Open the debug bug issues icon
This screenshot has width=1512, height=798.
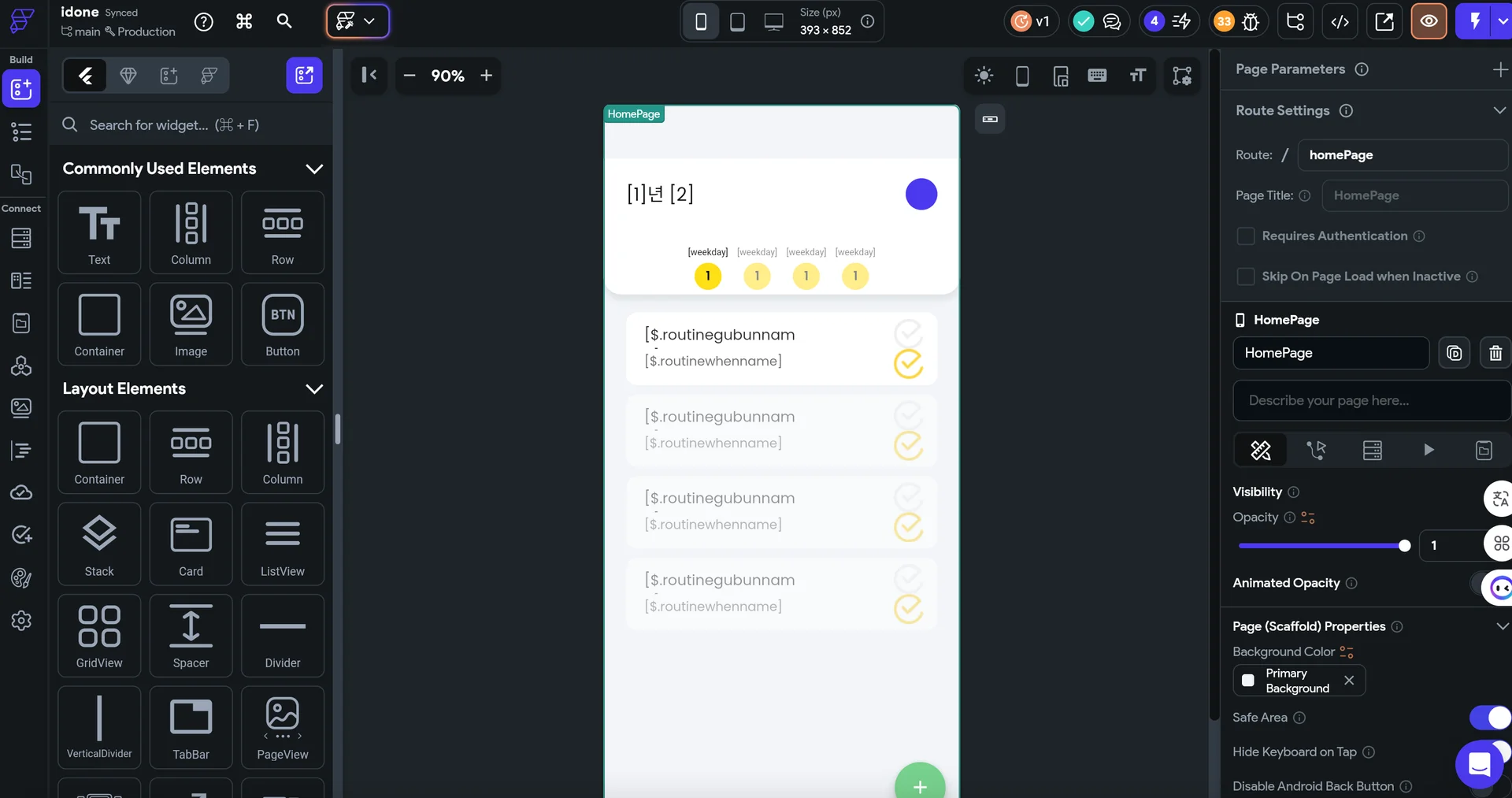coord(1251,21)
